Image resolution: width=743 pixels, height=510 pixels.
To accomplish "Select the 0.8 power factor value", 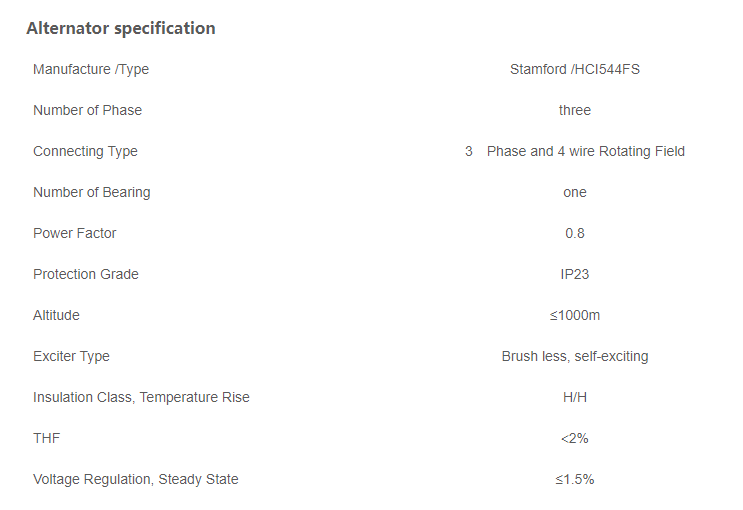I will (x=574, y=233).
